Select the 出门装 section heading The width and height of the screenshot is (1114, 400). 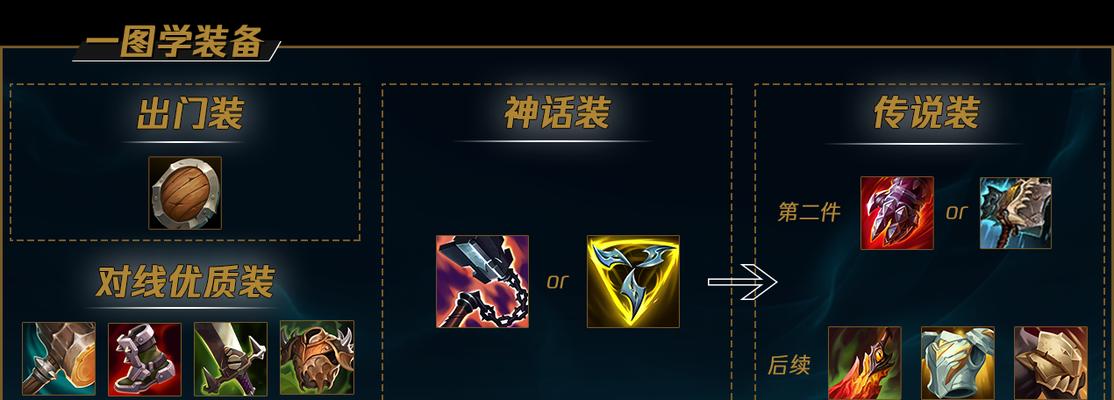click(190, 114)
